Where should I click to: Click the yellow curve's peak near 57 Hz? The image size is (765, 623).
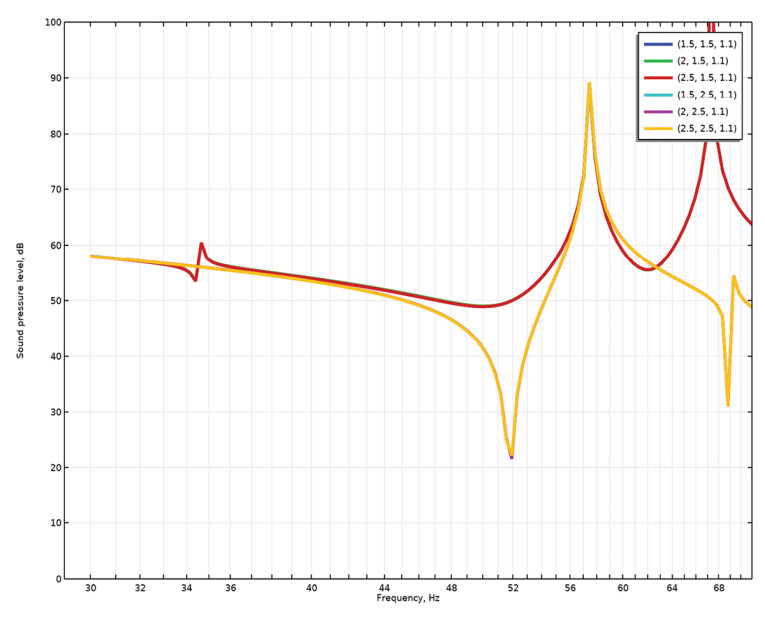pyautogui.click(x=589, y=84)
